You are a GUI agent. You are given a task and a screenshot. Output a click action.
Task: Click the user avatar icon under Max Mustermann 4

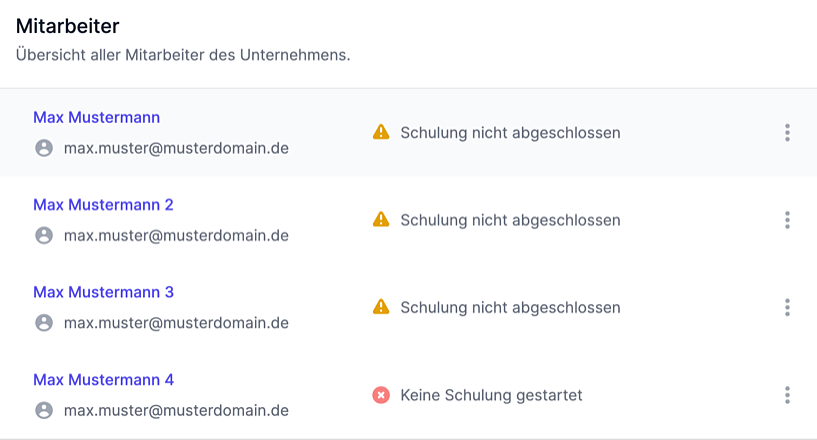(43, 410)
